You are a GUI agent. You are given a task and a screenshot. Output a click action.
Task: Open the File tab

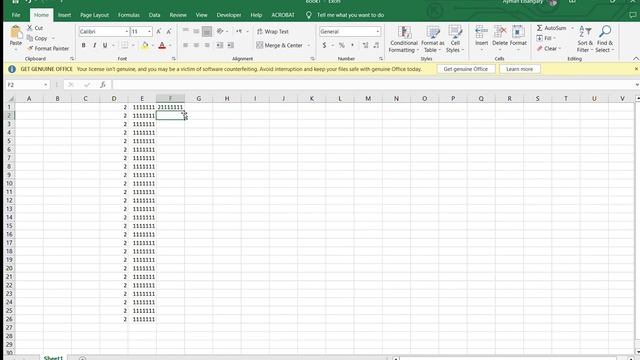[x=16, y=15]
